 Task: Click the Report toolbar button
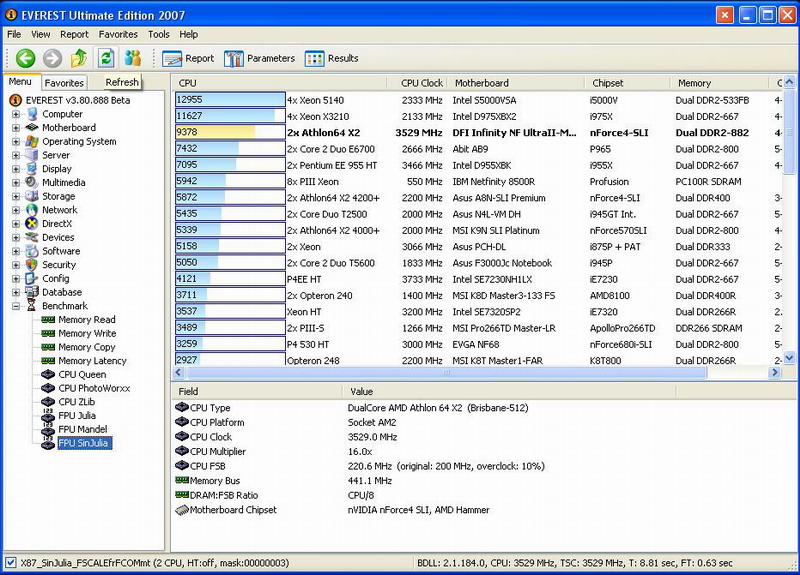tap(188, 59)
